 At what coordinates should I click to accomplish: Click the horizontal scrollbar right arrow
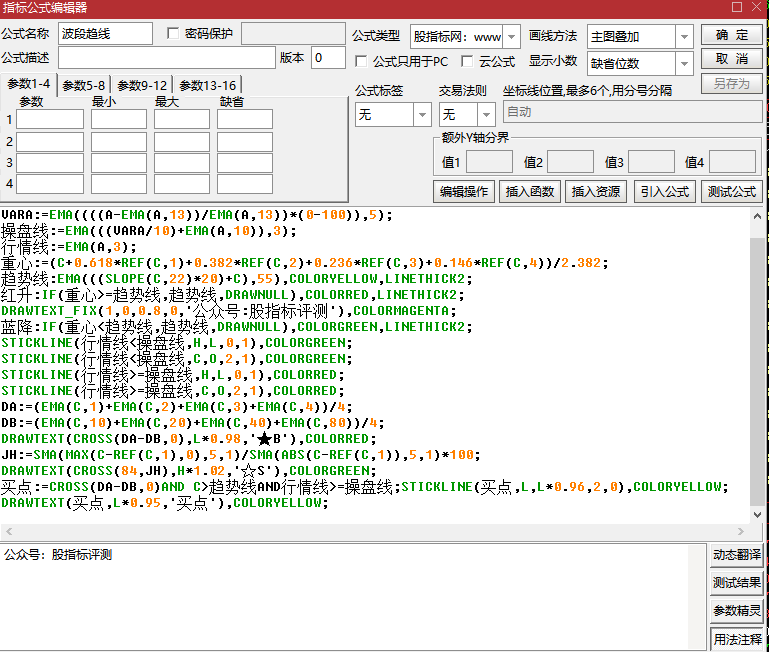[x=741, y=531]
